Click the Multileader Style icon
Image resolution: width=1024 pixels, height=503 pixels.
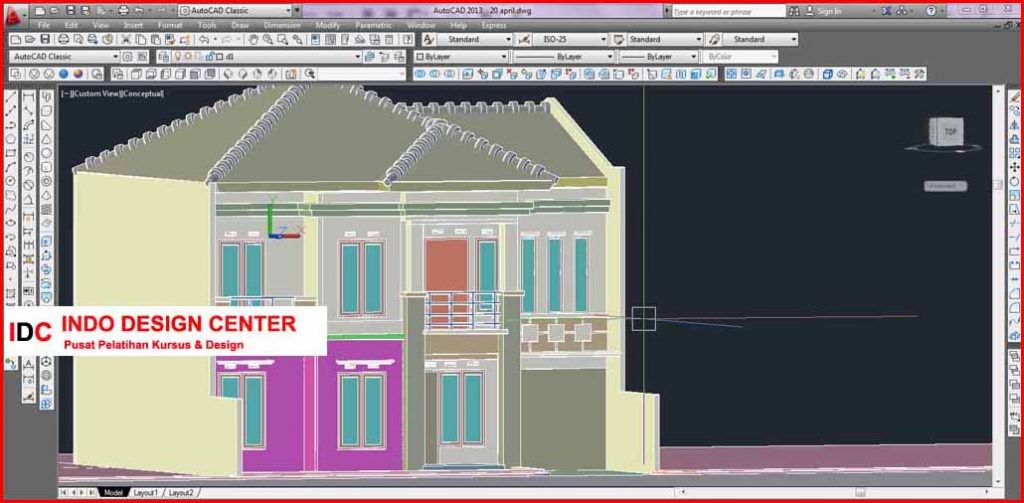[x=714, y=39]
